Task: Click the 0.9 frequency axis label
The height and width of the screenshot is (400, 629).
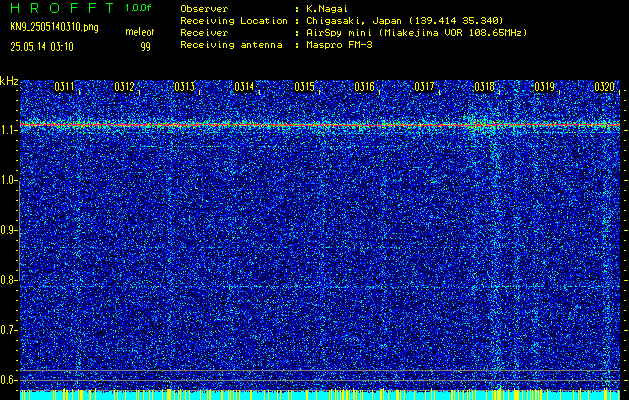Action: click(x=9, y=230)
